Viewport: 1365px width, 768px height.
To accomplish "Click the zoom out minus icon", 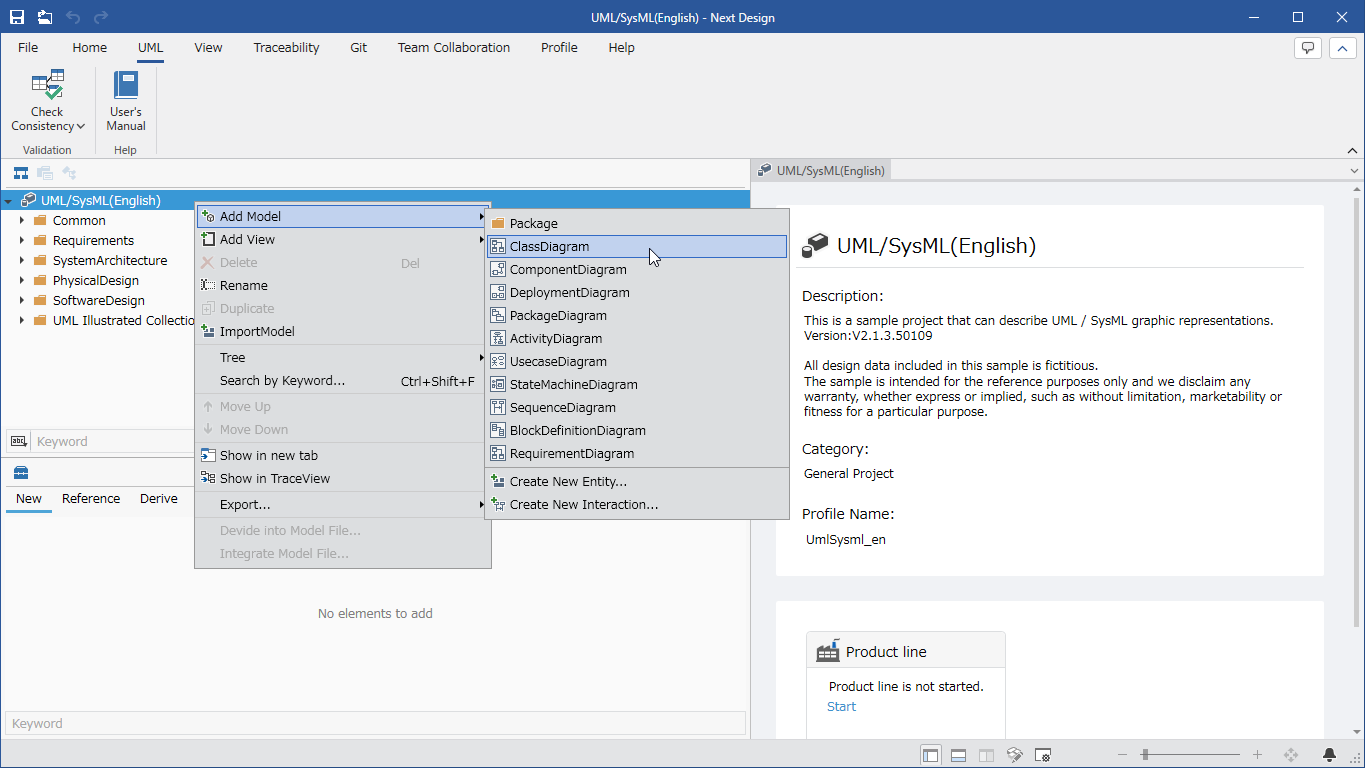I will point(1123,755).
